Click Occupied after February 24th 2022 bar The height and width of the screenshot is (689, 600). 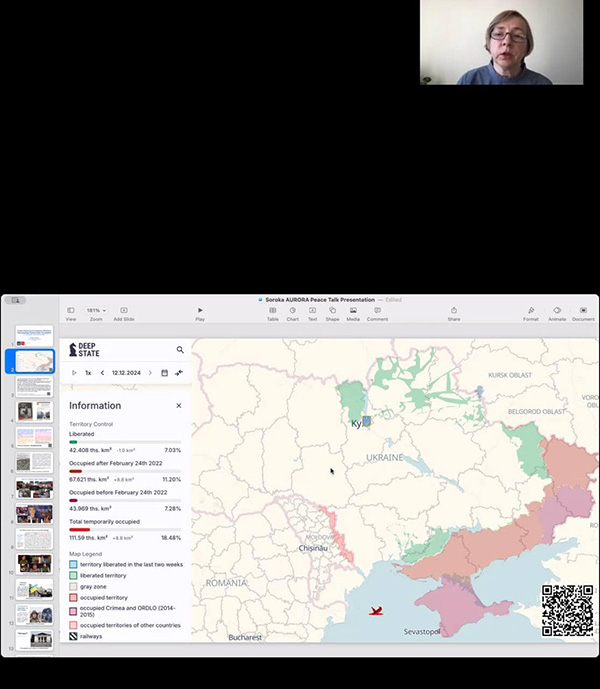tap(125, 471)
